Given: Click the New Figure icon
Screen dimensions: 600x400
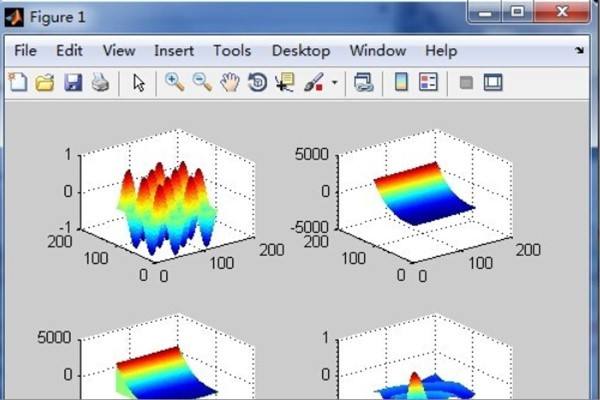Looking at the screenshot, I should pyautogui.click(x=18, y=82).
